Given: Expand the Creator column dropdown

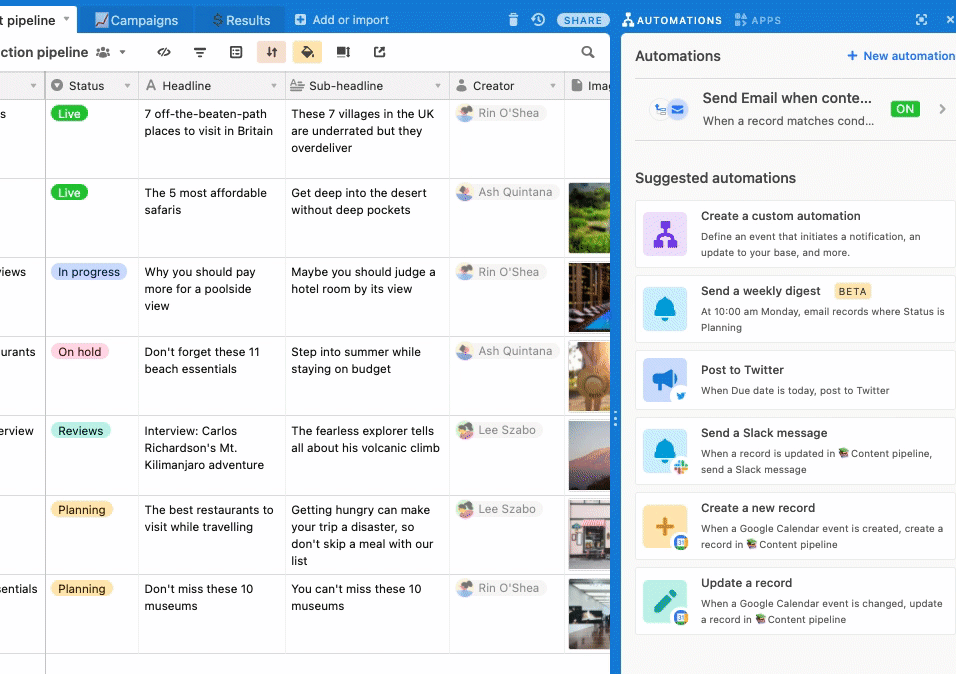Looking at the screenshot, I should (553, 86).
